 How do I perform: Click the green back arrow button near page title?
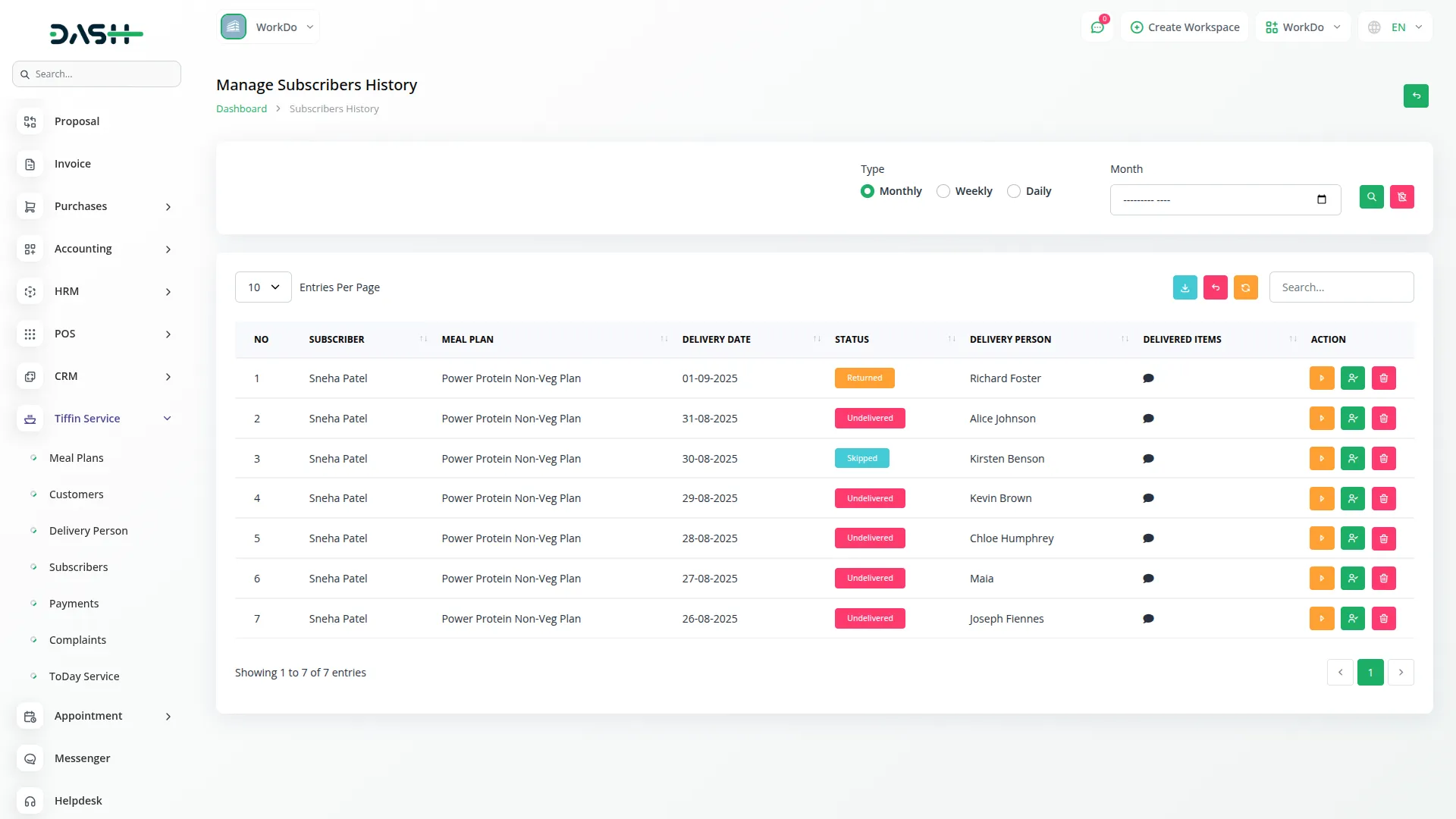[1416, 96]
